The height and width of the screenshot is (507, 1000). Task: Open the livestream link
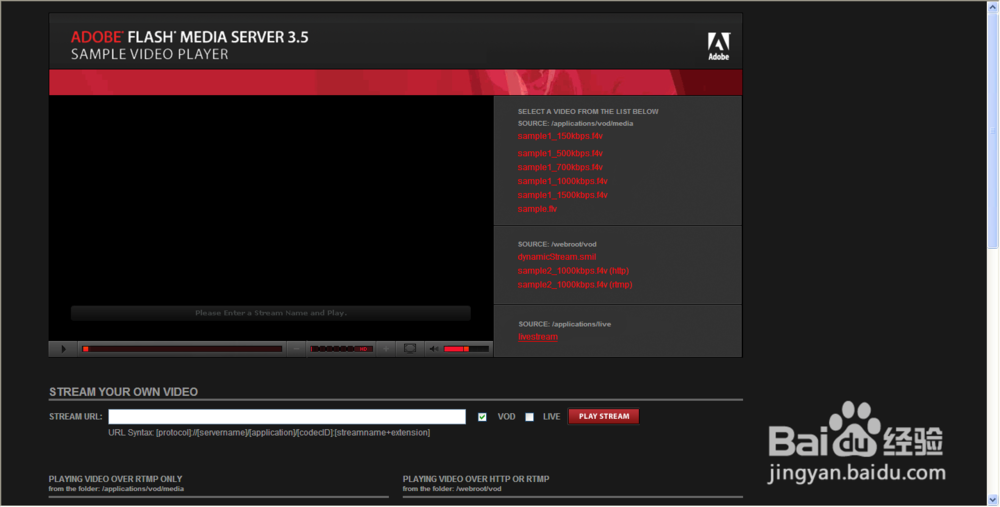point(538,337)
